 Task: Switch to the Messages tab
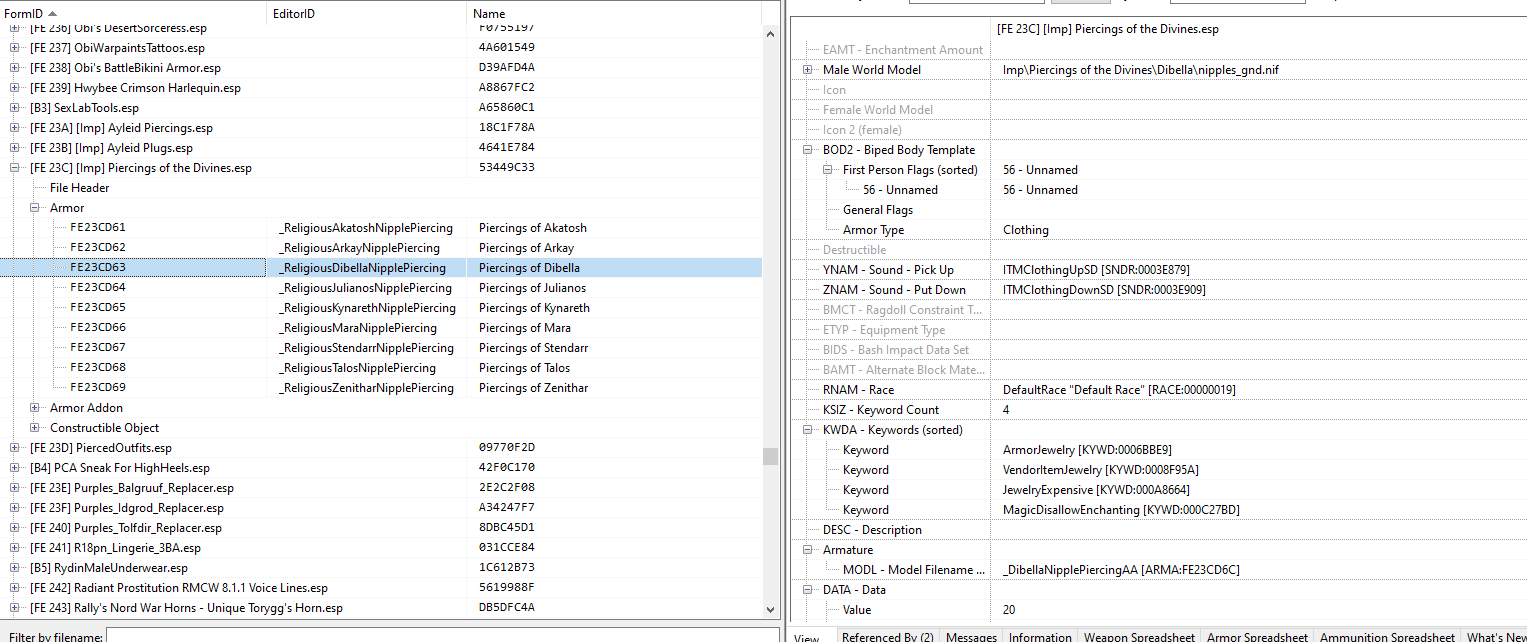(971, 637)
